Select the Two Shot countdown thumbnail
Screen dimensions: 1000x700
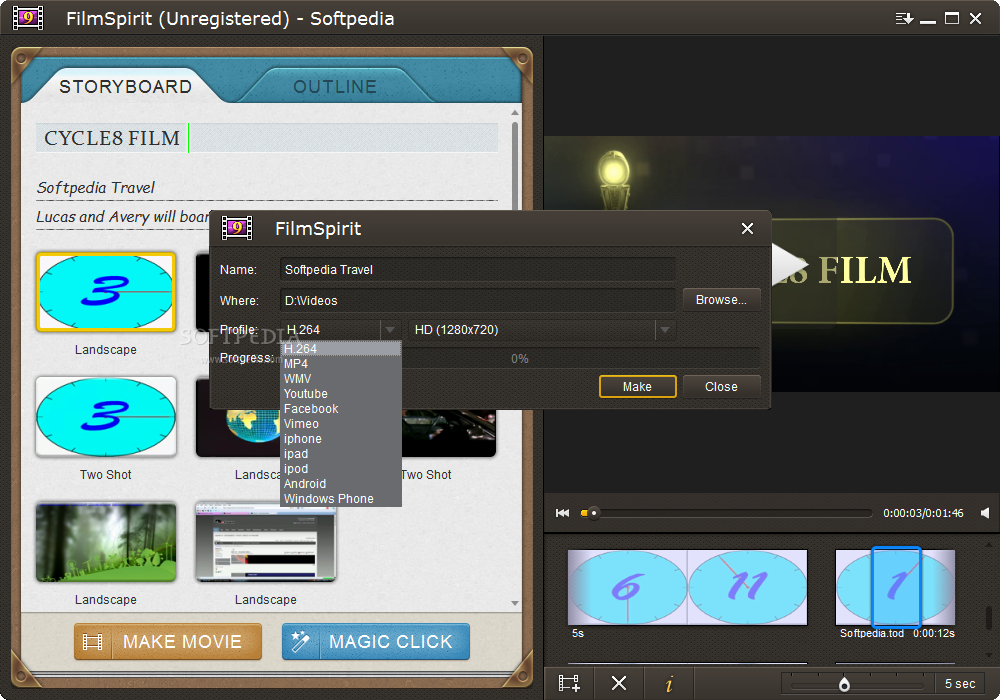click(x=106, y=417)
